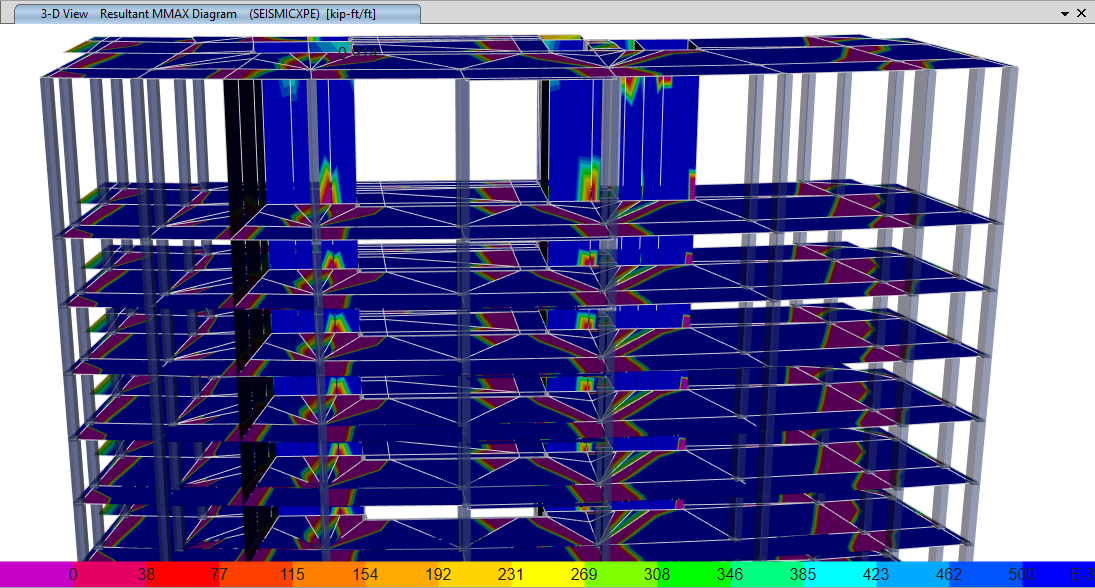
Task: Click the magenta 0 value on legend
Action: 73,575
